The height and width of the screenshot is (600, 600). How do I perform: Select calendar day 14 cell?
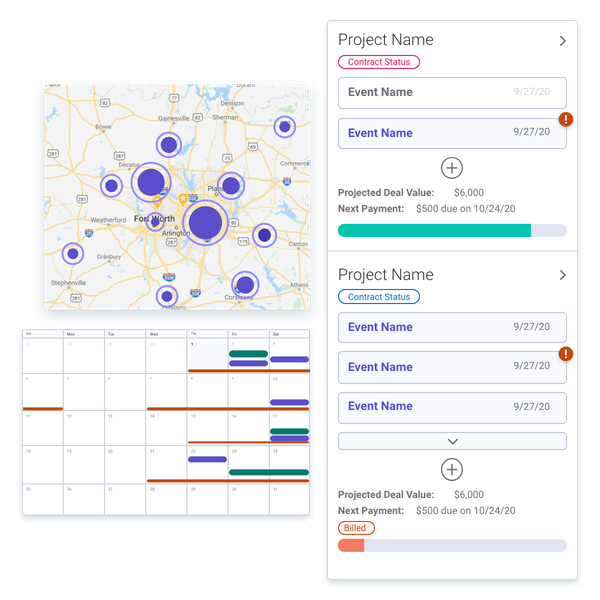coord(166,427)
